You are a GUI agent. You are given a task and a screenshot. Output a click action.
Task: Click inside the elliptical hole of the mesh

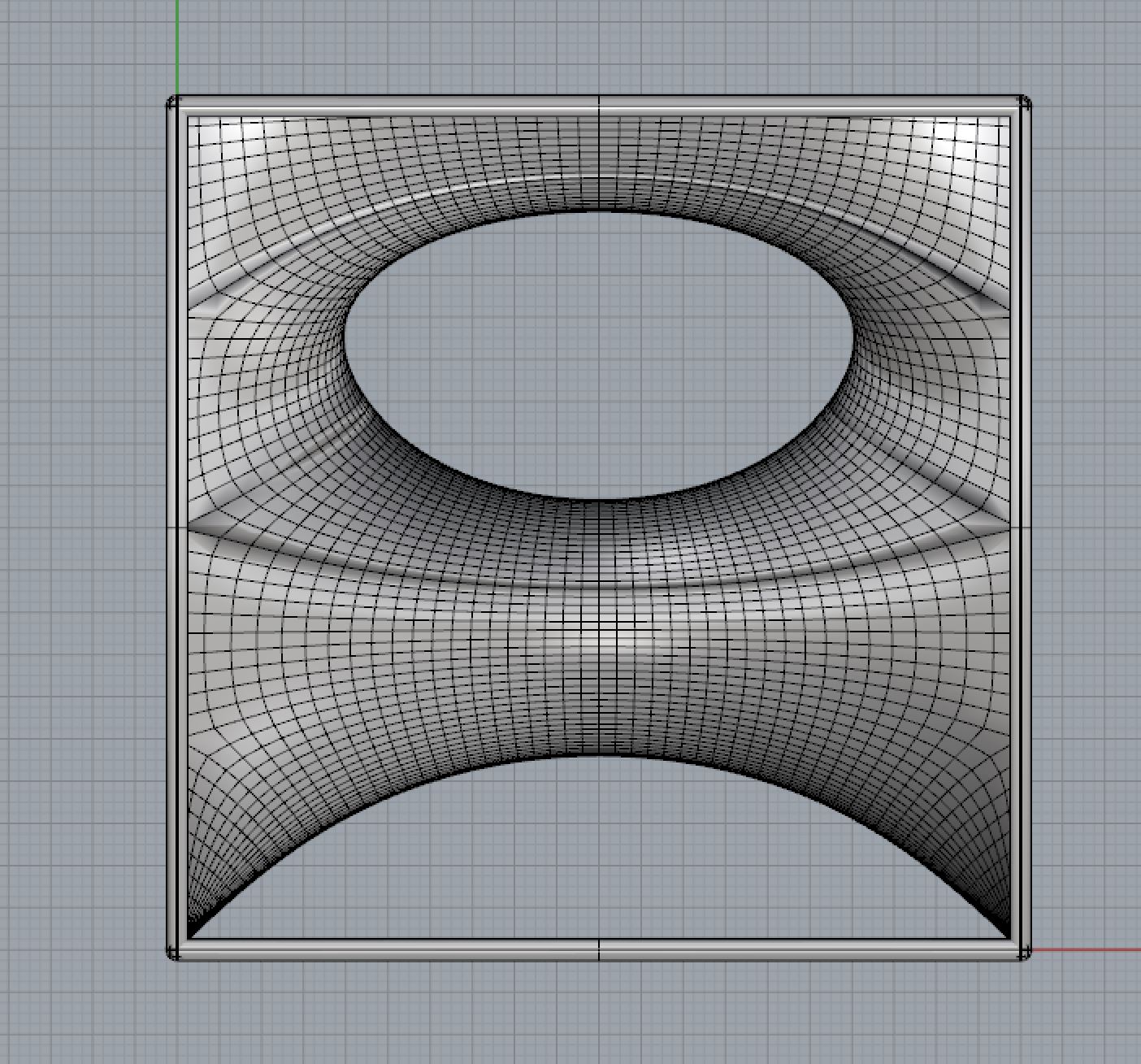[599, 354]
